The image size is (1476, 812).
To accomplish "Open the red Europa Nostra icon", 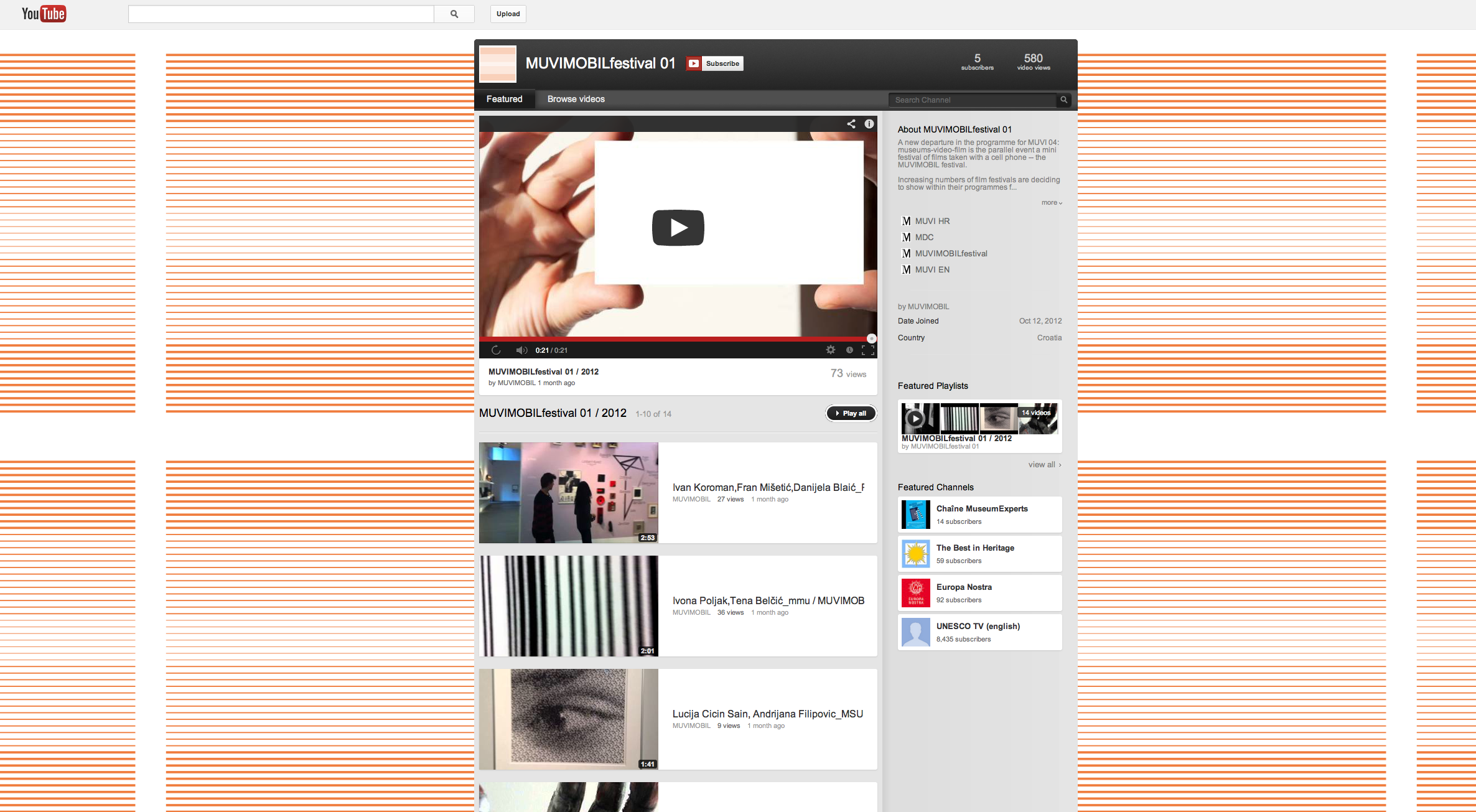I will [916, 593].
